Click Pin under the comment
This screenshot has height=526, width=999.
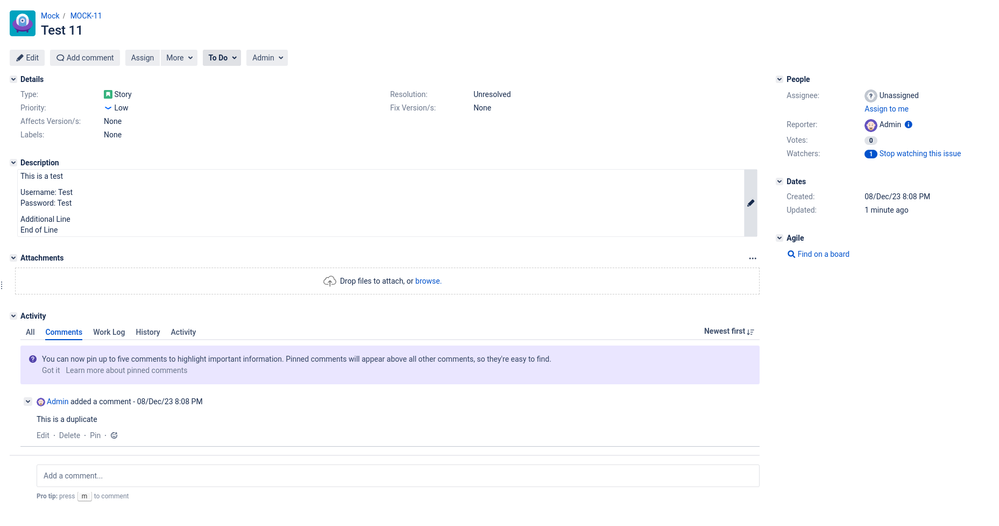pos(95,436)
